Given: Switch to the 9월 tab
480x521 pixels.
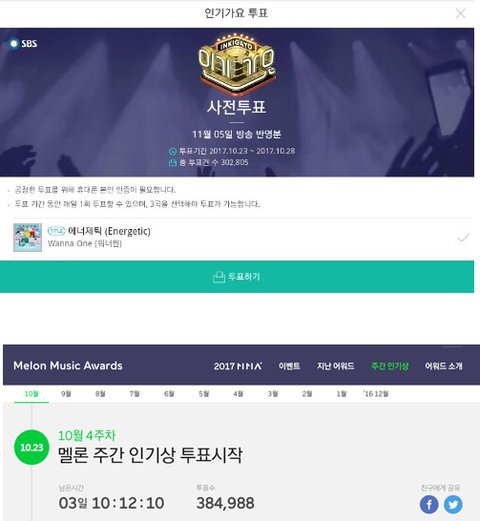Looking at the screenshot, I should click(66, 394).
